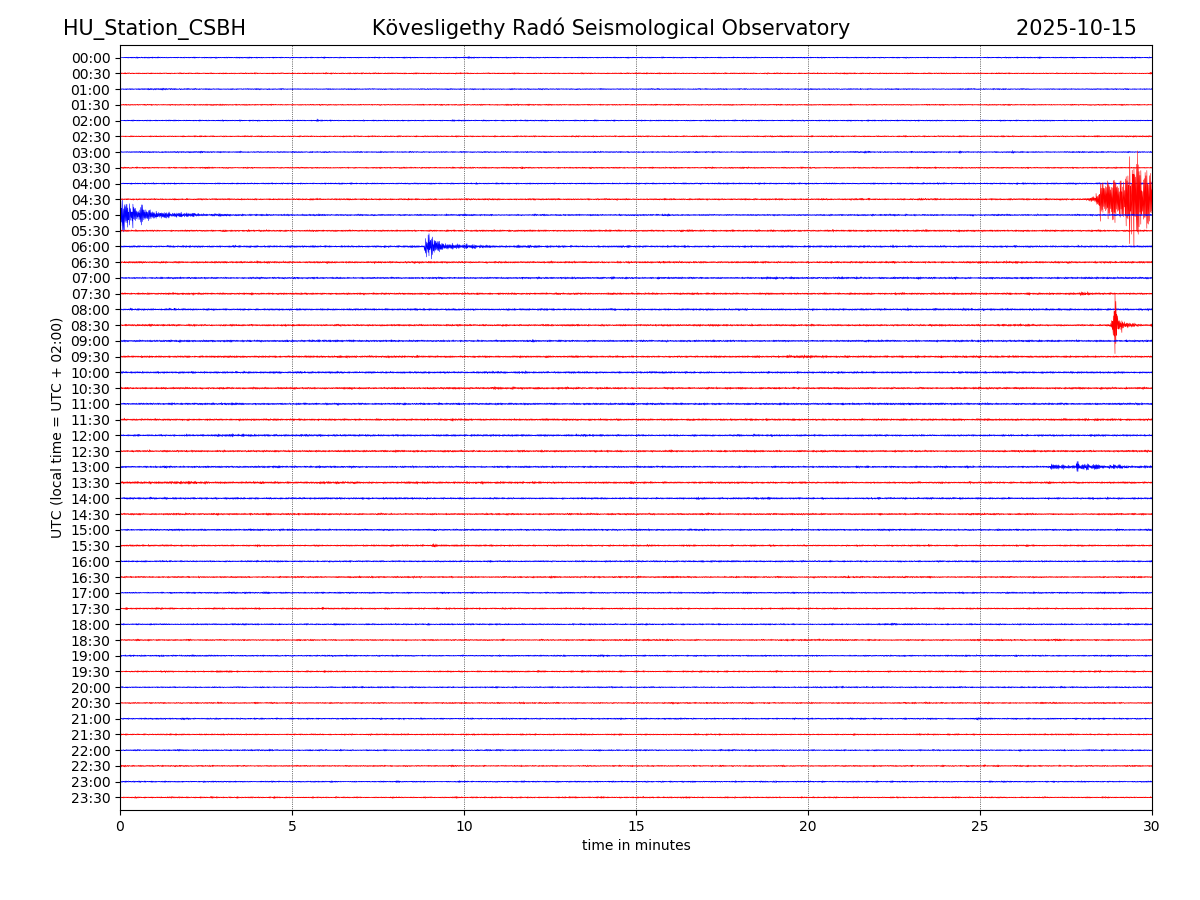Click the 15 tick on the minutes axis
The height and width of the screenshot is (900, 1200).
tap(636, 826)
